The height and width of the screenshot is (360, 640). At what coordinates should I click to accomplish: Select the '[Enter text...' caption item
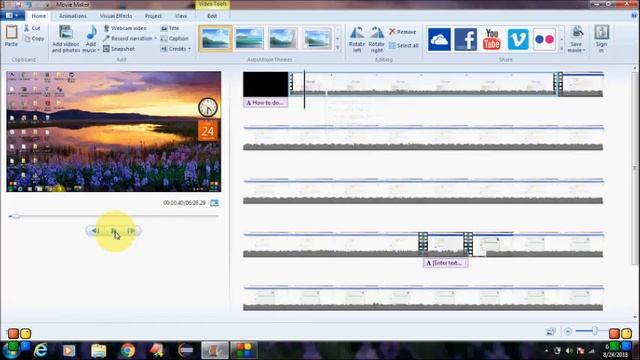click(445, 263)
